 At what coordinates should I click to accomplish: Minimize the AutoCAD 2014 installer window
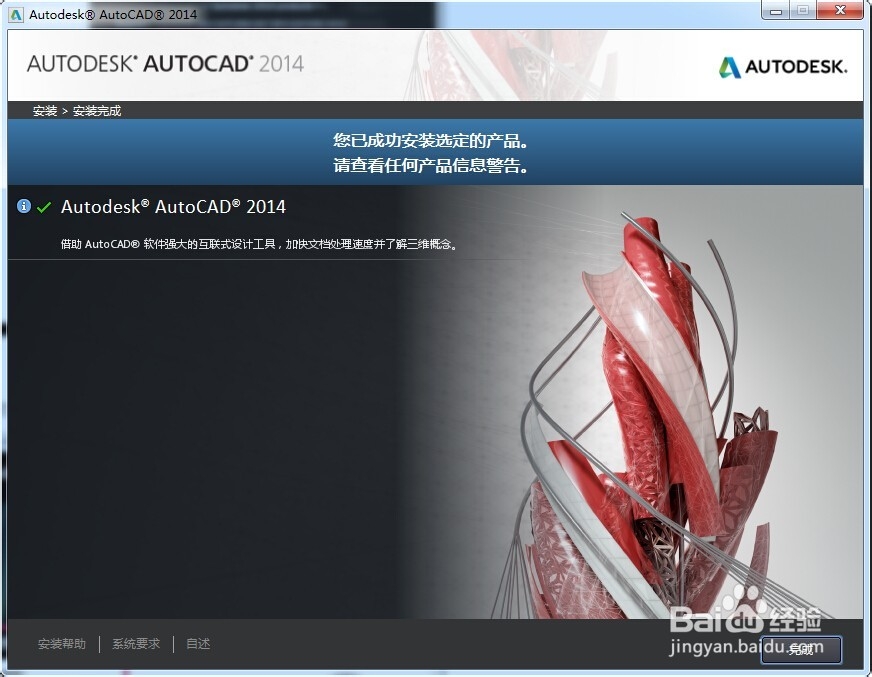point(776,11)
